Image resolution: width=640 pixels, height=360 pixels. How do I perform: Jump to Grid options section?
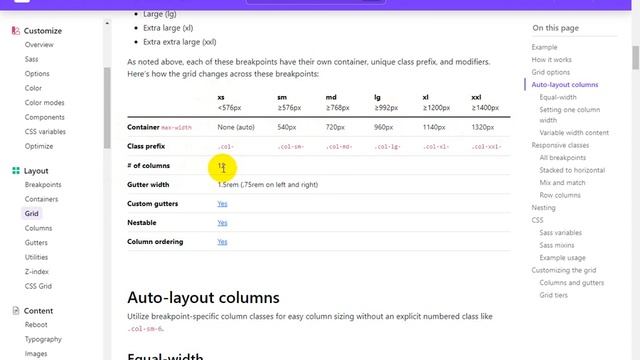click(551, 72)
